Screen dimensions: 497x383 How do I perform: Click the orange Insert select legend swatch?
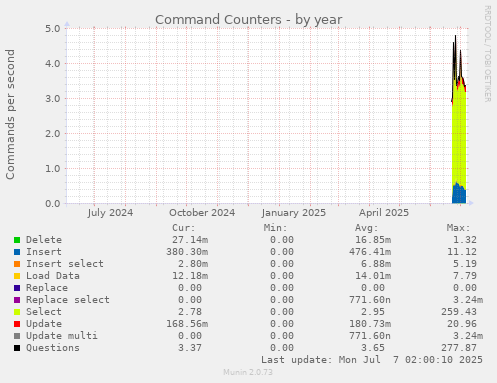(17, 264)
